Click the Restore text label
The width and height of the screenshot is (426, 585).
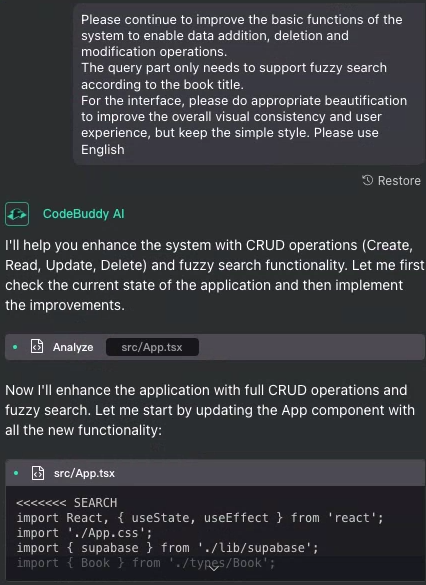[399, 181]
